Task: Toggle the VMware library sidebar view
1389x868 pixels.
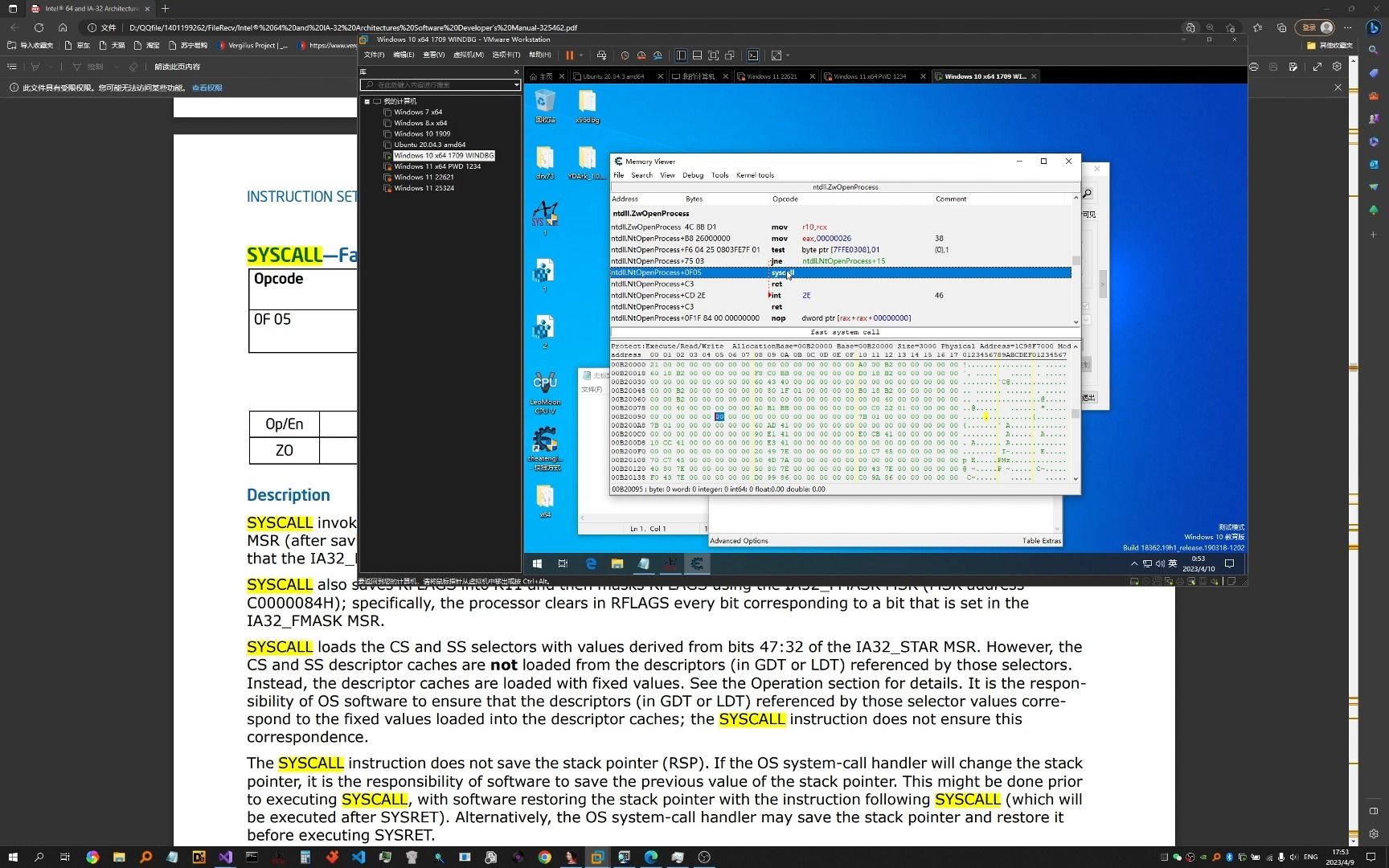Action: [681, 55]
